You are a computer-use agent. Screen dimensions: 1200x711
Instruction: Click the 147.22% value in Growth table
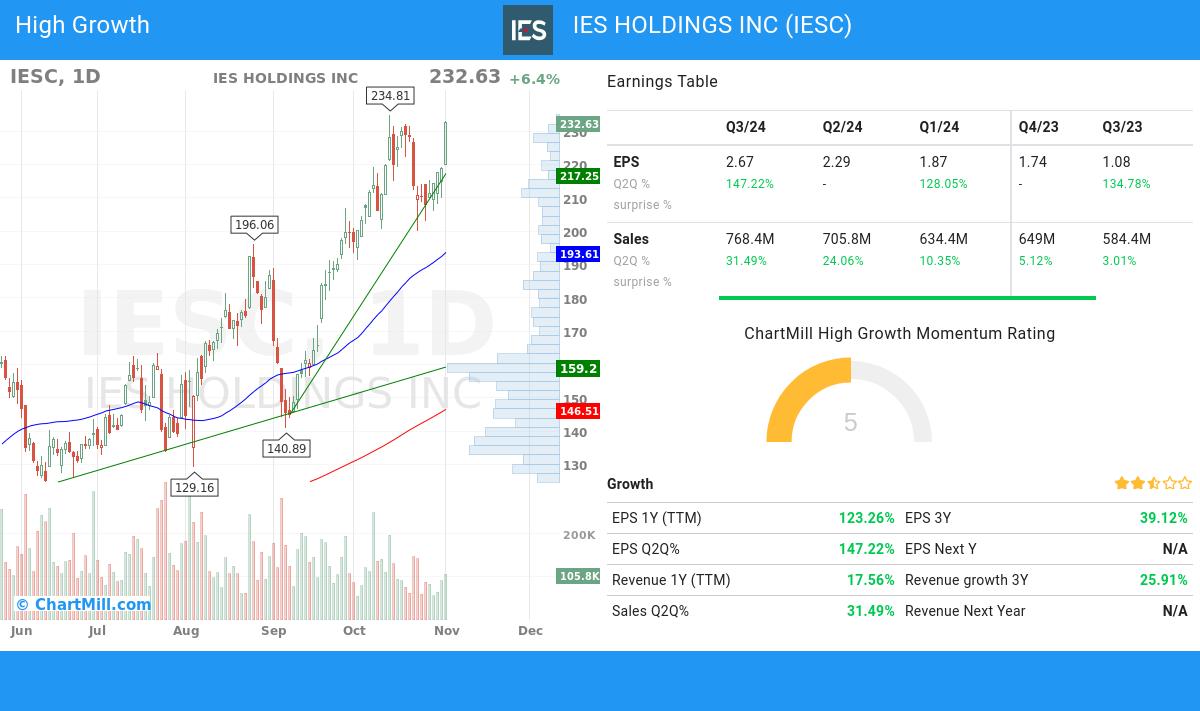867,549
